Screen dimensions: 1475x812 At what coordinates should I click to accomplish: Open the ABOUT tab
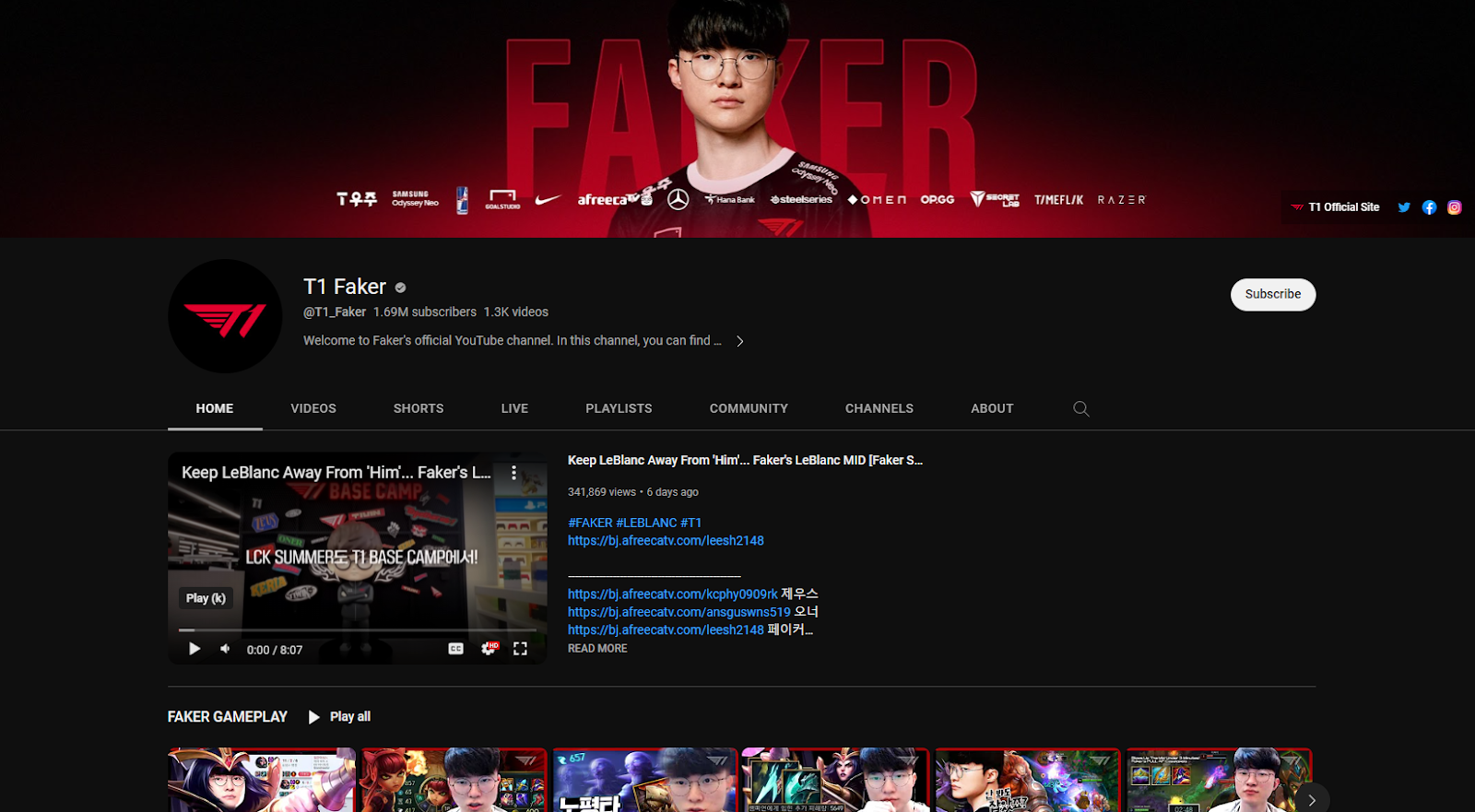tap(992, 408)
